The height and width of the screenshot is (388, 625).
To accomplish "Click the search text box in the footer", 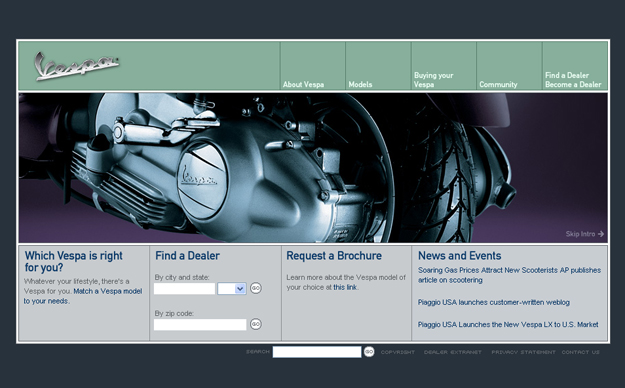I will 317,352.
